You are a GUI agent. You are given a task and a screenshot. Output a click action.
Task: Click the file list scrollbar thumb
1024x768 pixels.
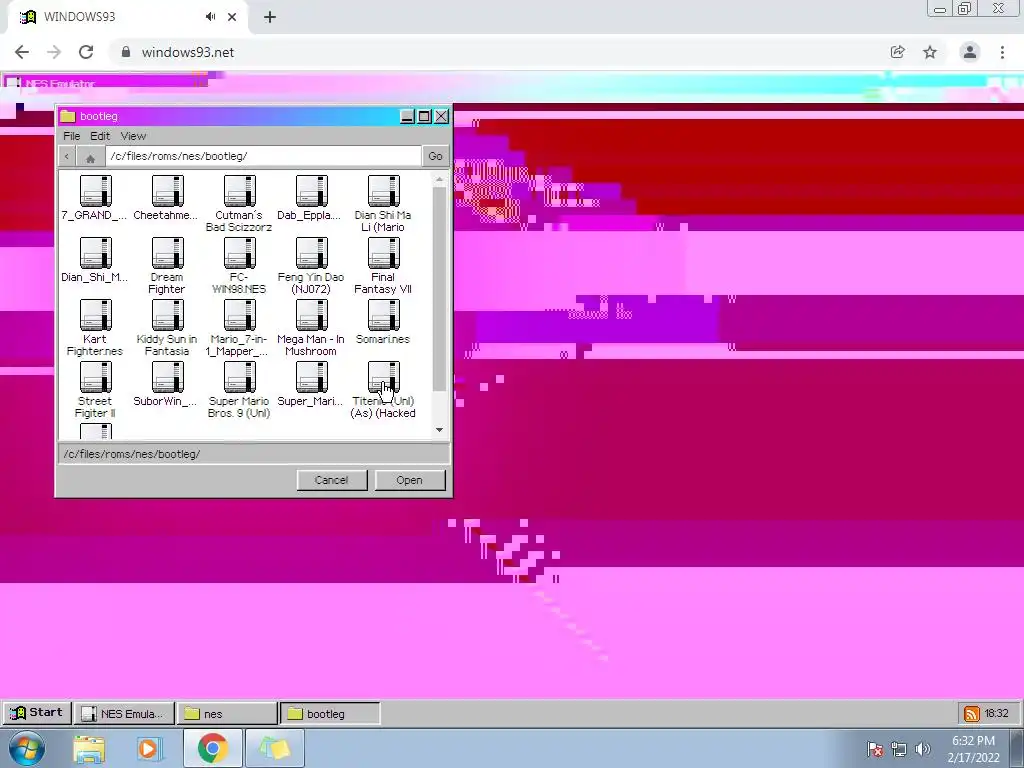click(x=440, y=289)
